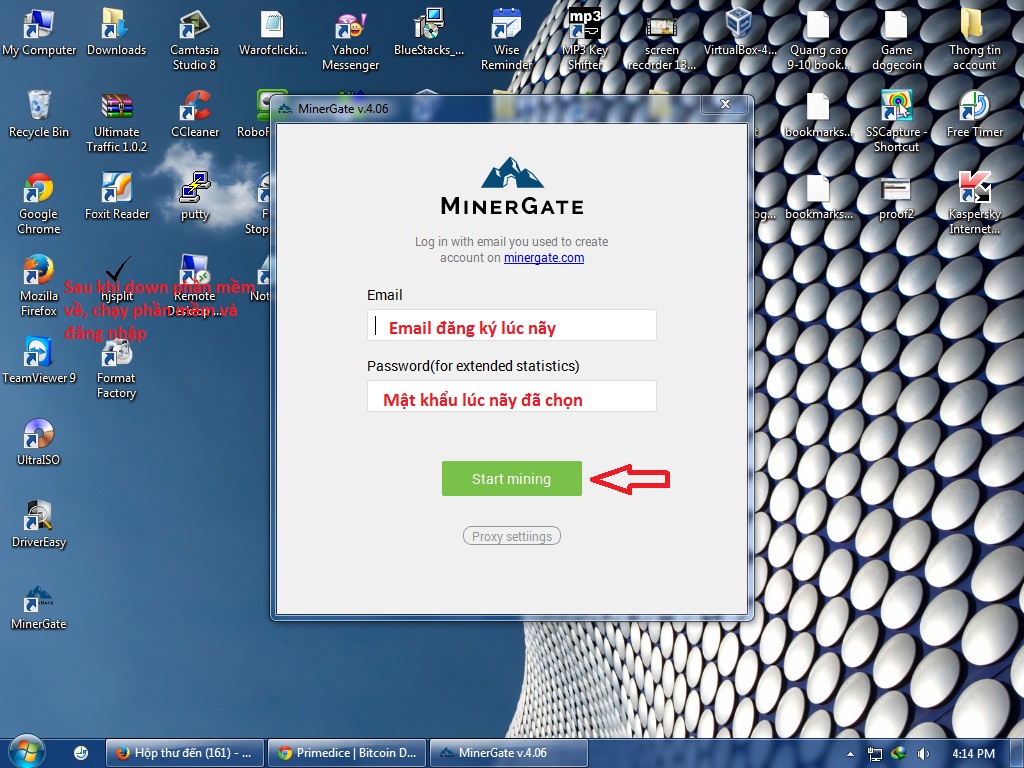Open Quang cao 9-10 book file
This screenshot has height=768, width=1024.
tap(818, 40)
